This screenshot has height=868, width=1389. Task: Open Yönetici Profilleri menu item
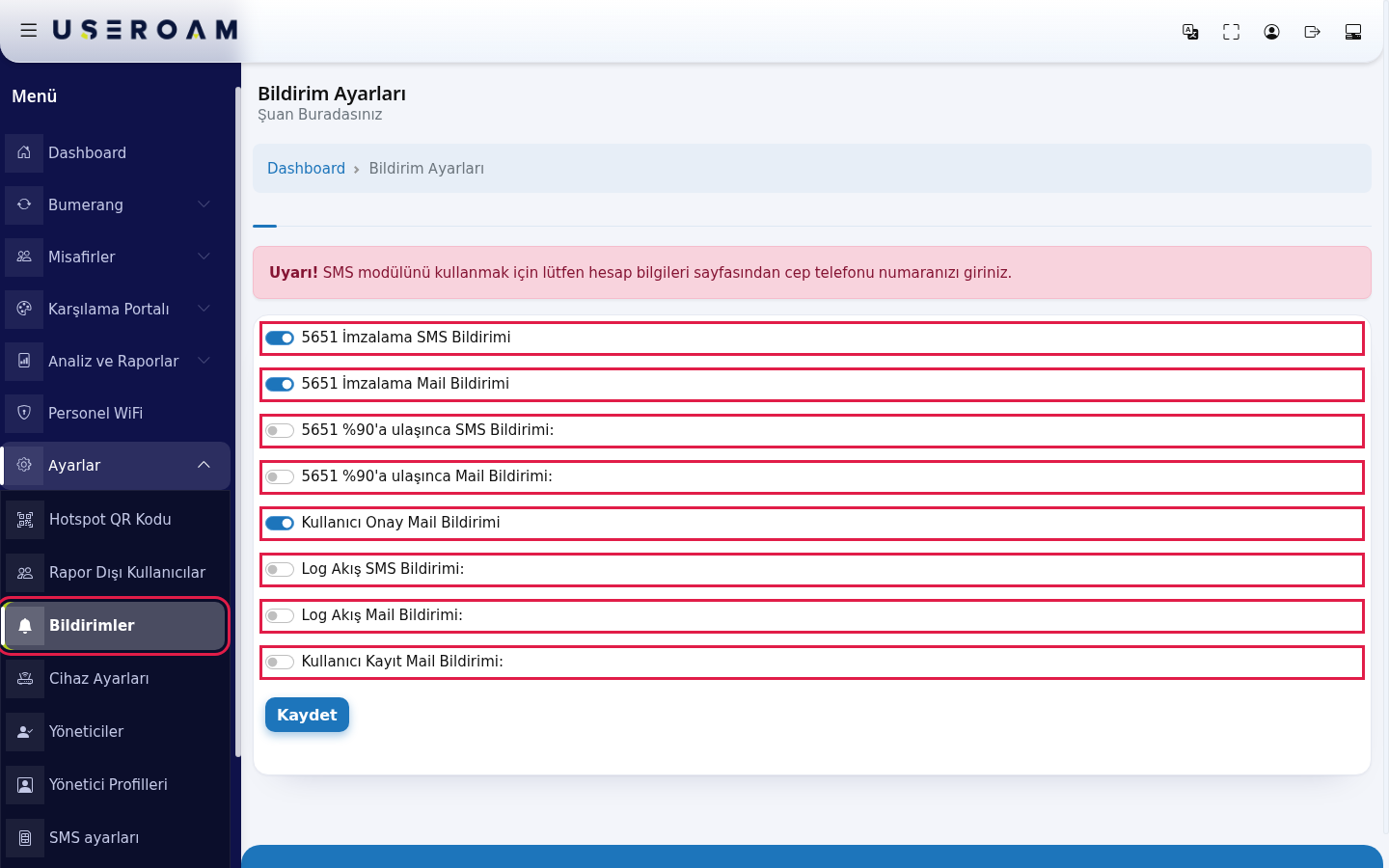point(116,785)
